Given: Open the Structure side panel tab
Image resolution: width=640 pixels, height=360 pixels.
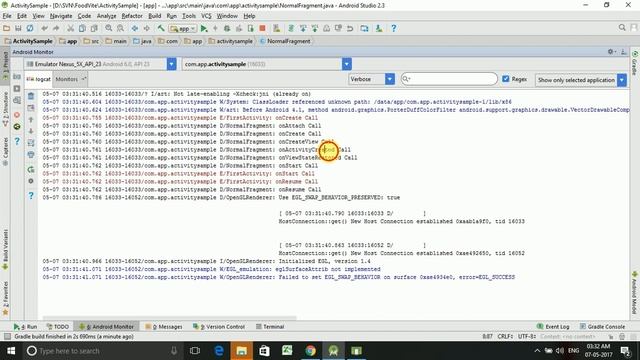Looking at the screenshot, I should click(x=5, y=109).
